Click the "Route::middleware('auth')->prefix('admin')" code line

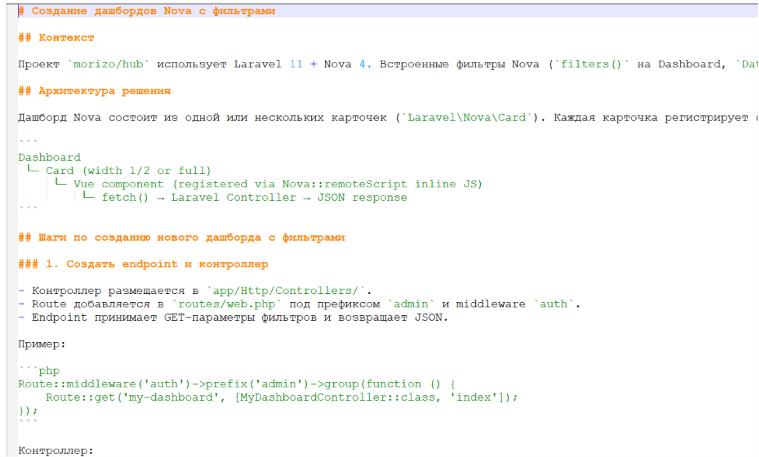pos(237,384)
